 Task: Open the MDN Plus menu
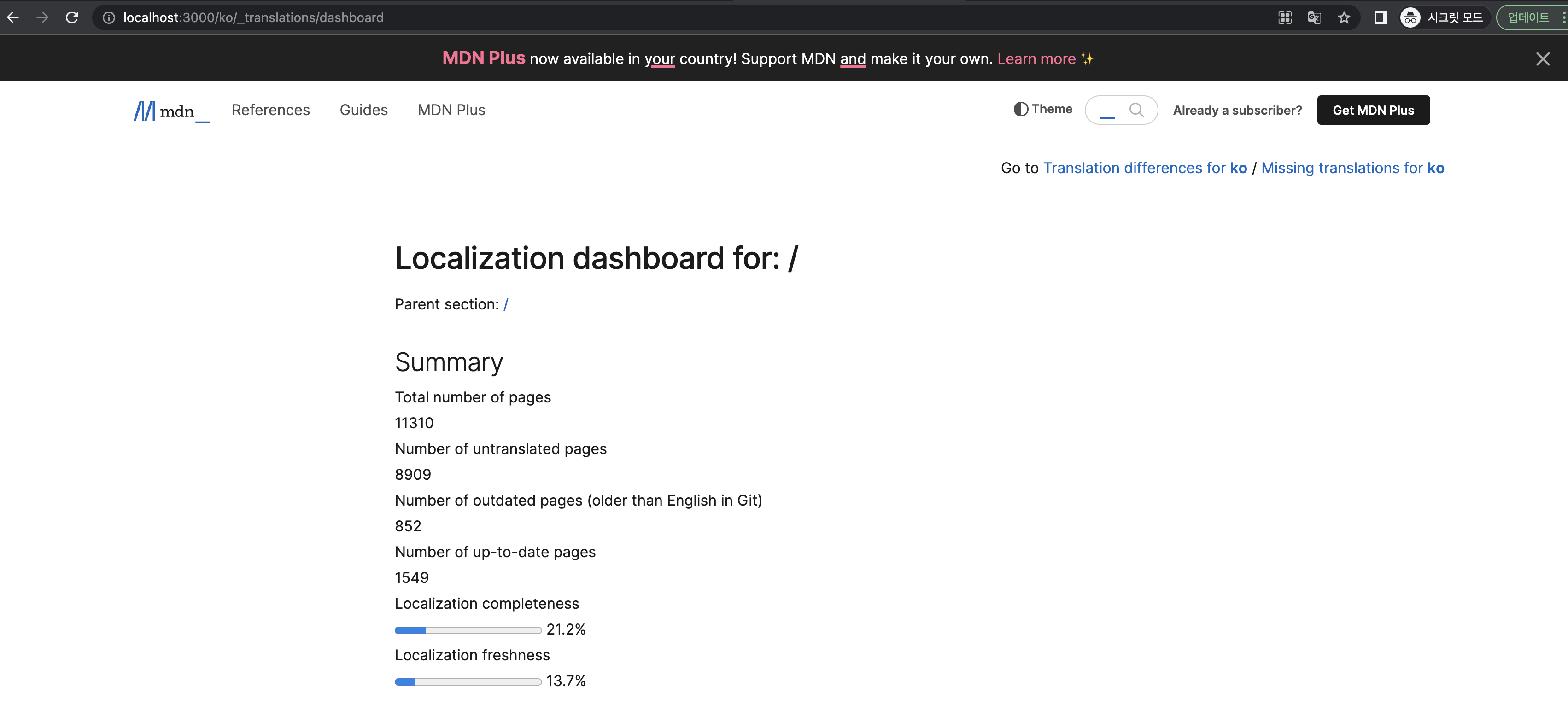pos(451,110)
